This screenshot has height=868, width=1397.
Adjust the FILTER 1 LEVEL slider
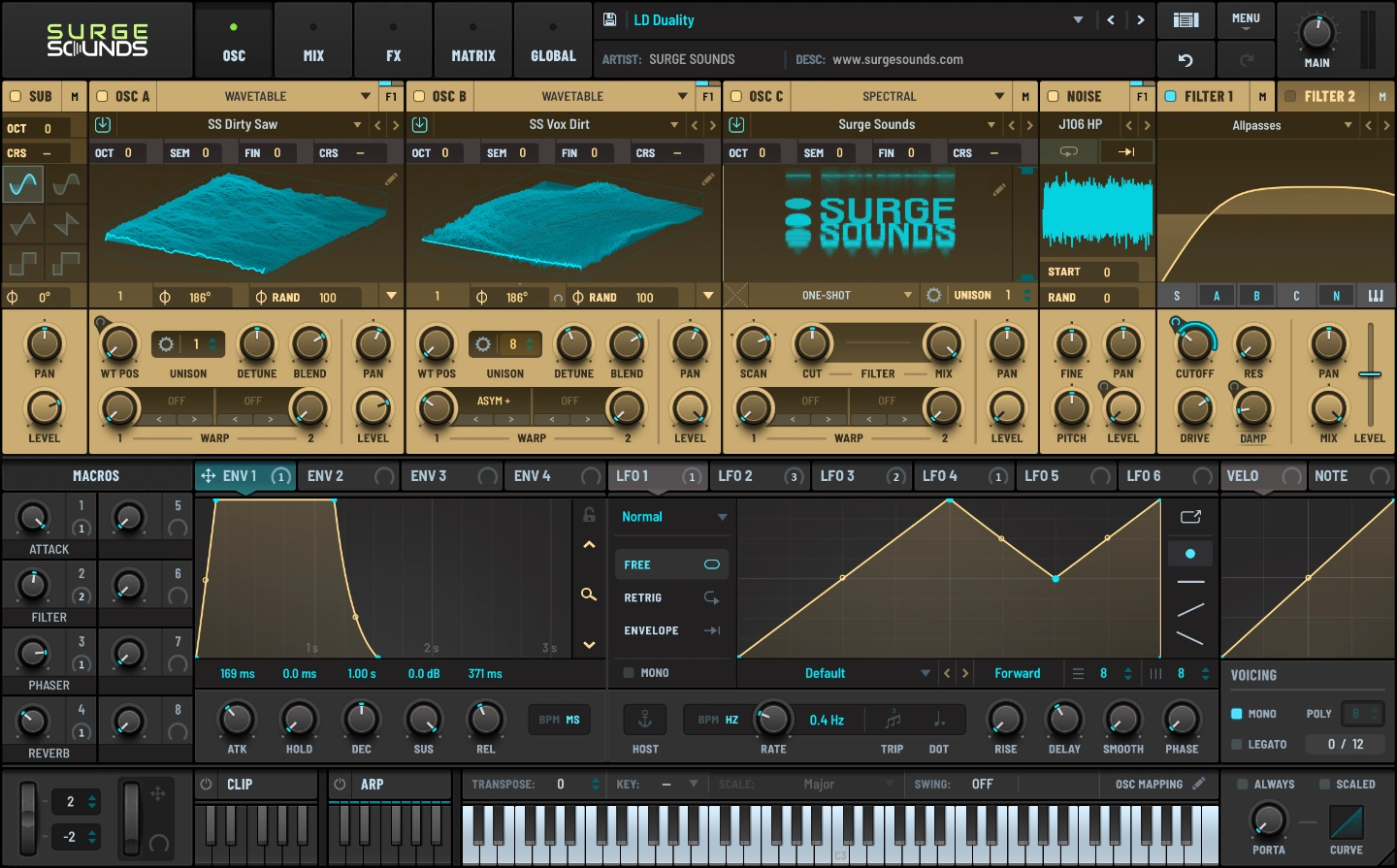pos(1370,374)
